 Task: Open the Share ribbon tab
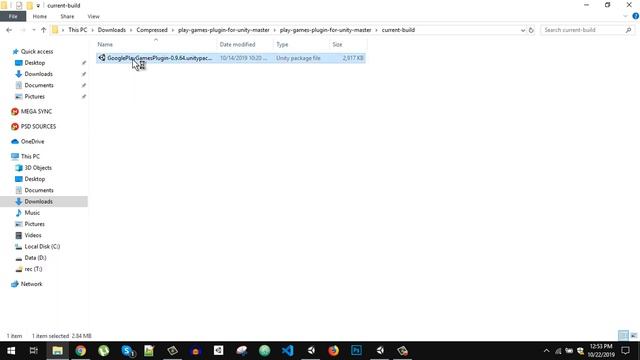(x=67, y=16)
